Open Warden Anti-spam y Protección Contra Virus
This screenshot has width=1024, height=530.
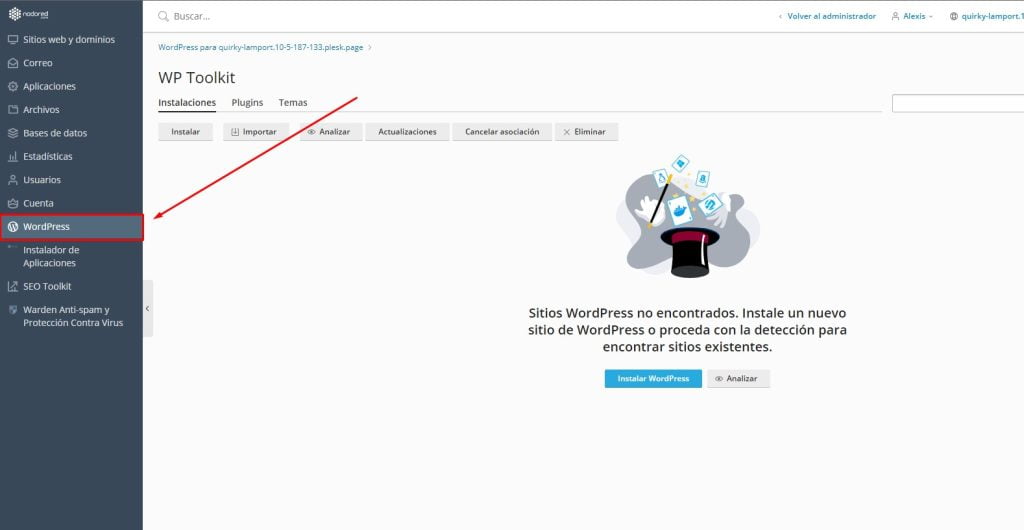pos(71,316)
